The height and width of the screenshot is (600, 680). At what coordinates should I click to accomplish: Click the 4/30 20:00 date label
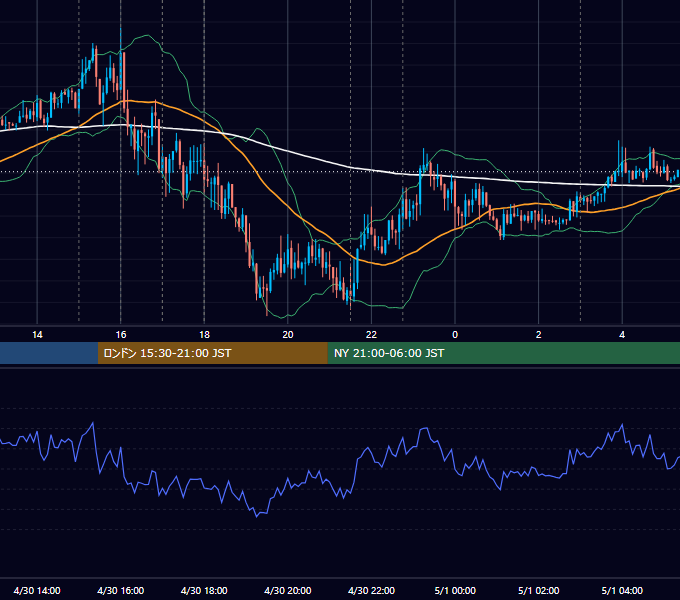point(288,590)
